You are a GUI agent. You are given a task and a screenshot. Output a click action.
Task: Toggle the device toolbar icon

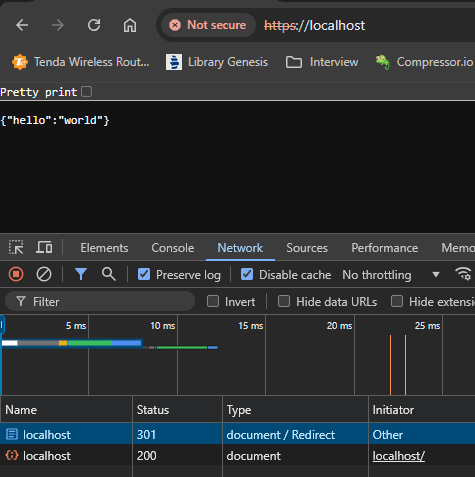pos(44,247)
